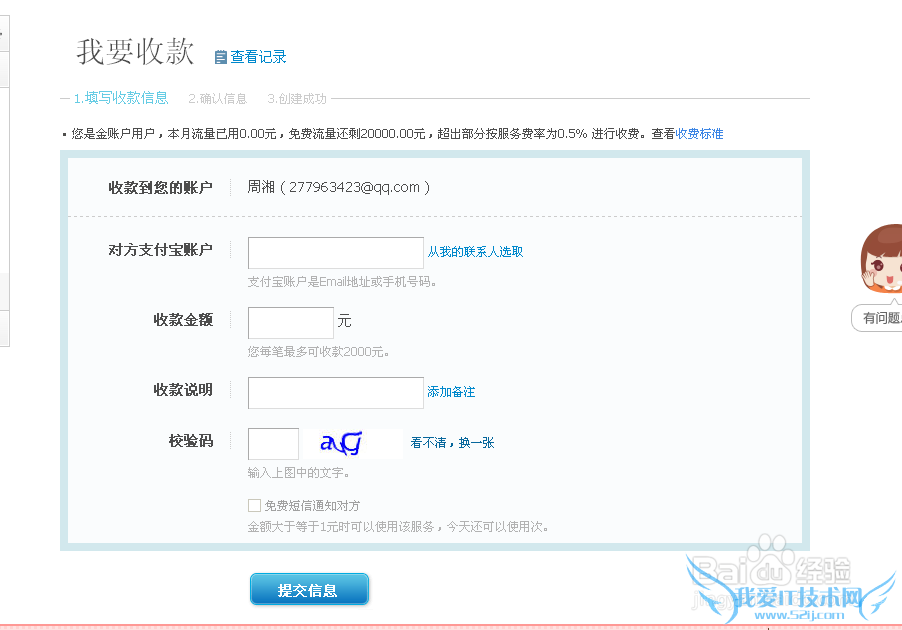Click 从我的联系人选取 link

[475, 251]
